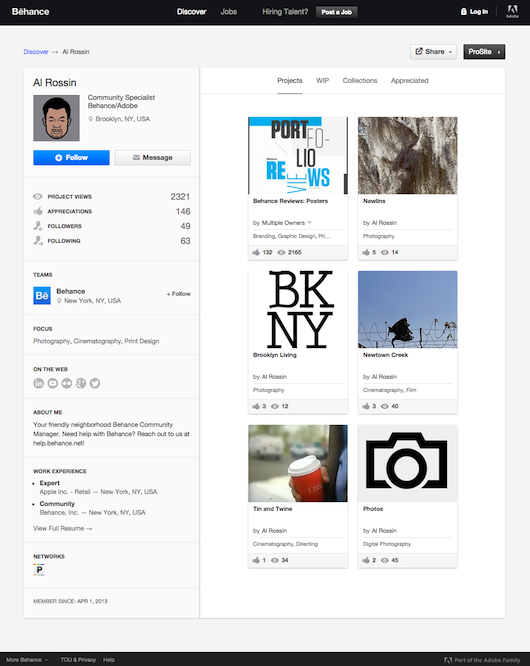The image size is (530, 666).
Task: Open the LinkedIn profile icon
Action: (39, 383)
